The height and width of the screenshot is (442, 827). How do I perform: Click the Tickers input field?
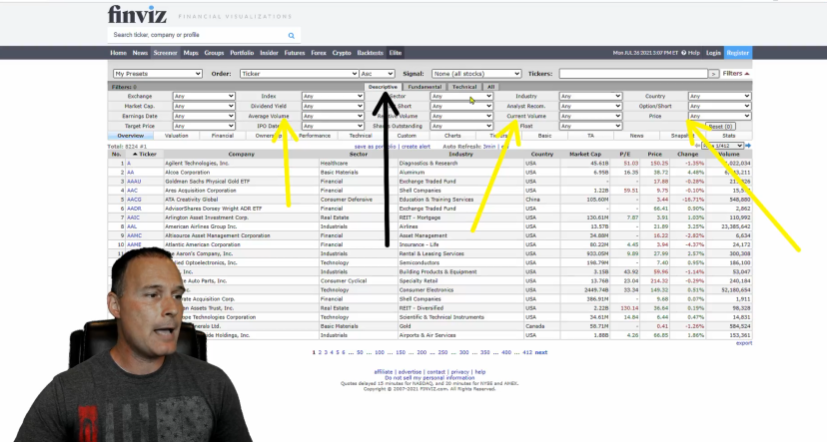click(633, 74)
